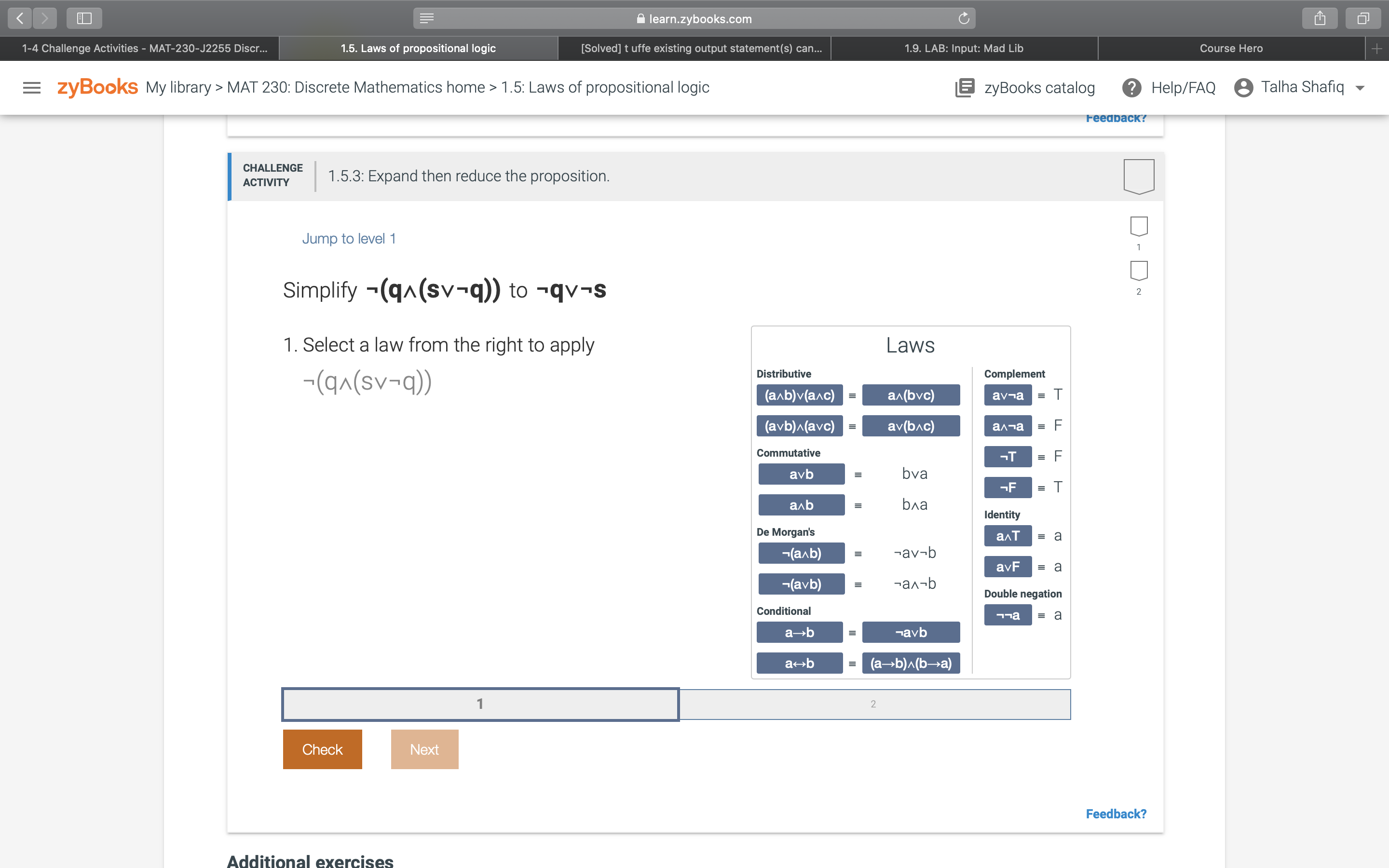Click the zyBooks logo
The width and height of the screenshot is (1389, 868).
click(x=96, y=87)
